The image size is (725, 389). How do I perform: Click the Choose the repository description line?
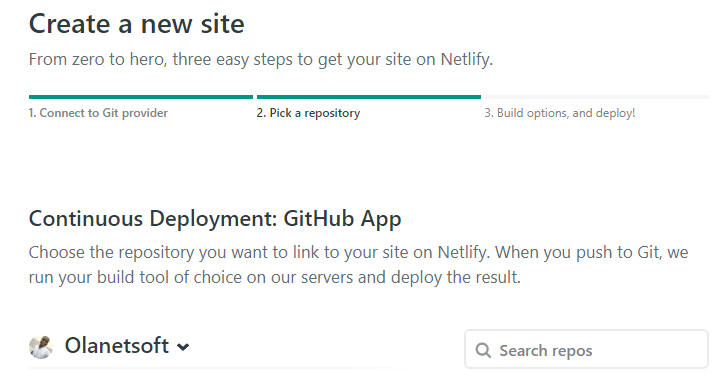[358, 253]
